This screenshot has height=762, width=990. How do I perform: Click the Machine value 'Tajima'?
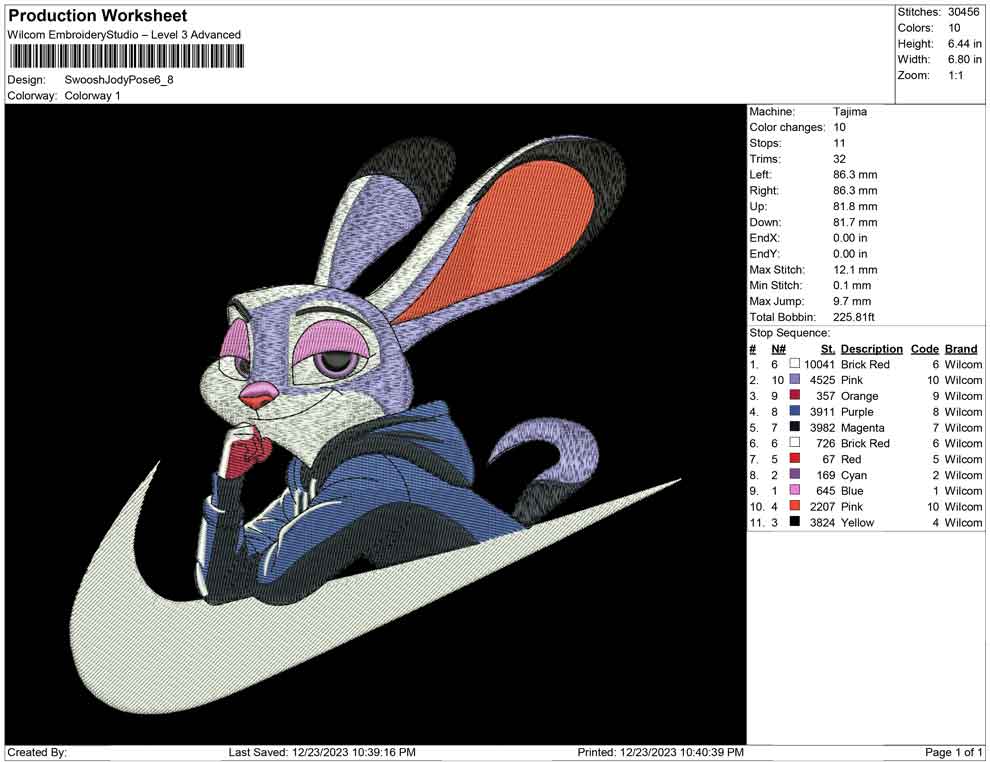pos(850,112)
